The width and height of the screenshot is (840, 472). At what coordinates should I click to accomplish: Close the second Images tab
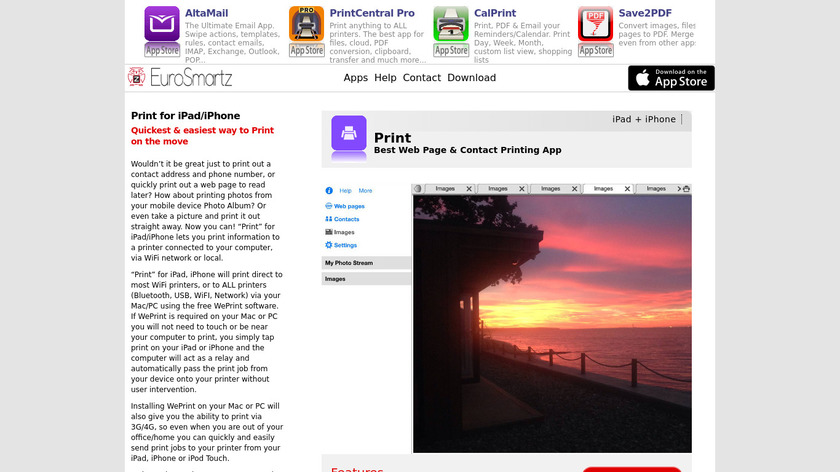point(521,189)
